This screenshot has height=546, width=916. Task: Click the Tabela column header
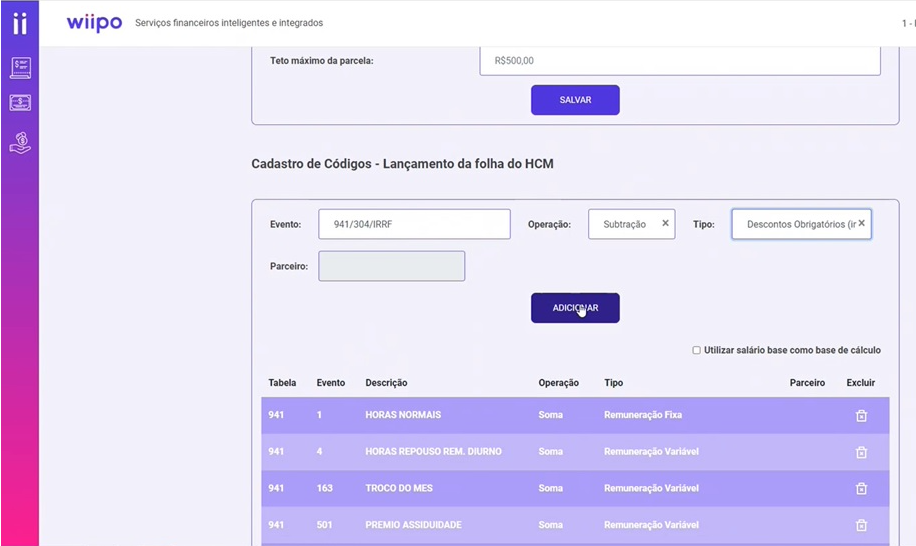coord(282,383)
